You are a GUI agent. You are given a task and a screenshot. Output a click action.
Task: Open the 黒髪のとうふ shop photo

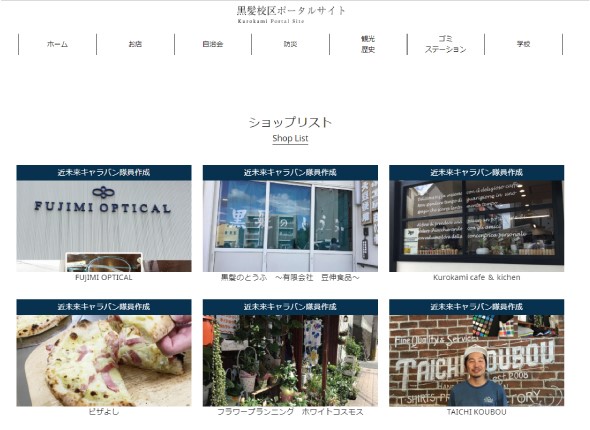coord(290,226)
